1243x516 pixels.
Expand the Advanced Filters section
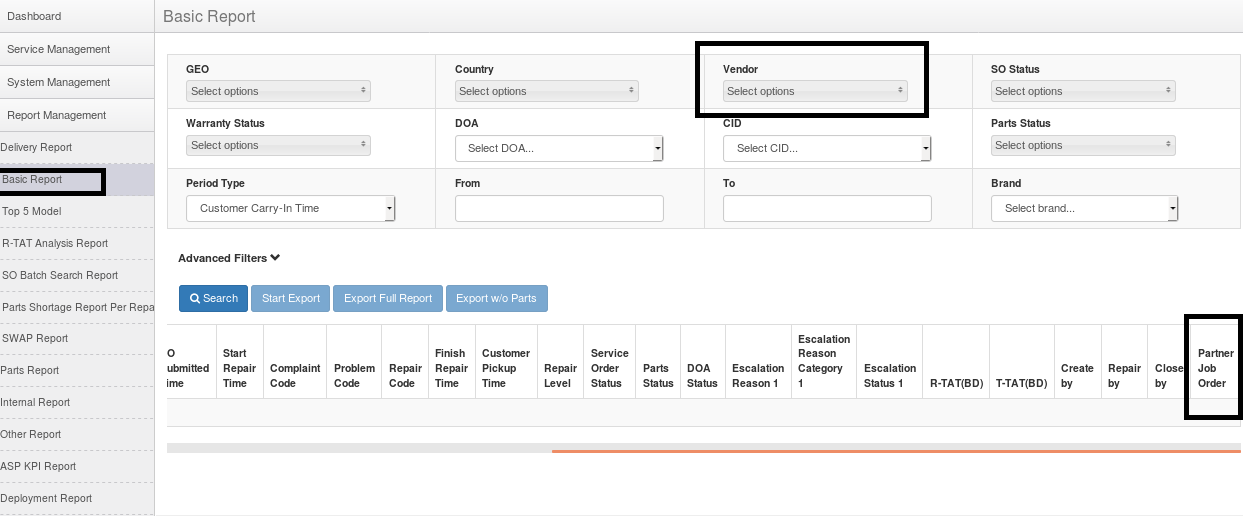(229, 258)
